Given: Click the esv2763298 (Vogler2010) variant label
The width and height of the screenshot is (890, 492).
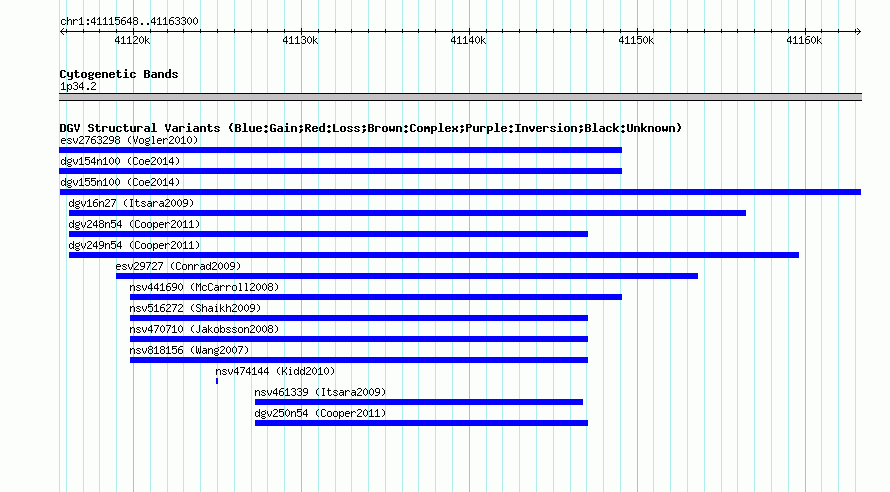Looking at the screenshot, I should pos(129,140).
